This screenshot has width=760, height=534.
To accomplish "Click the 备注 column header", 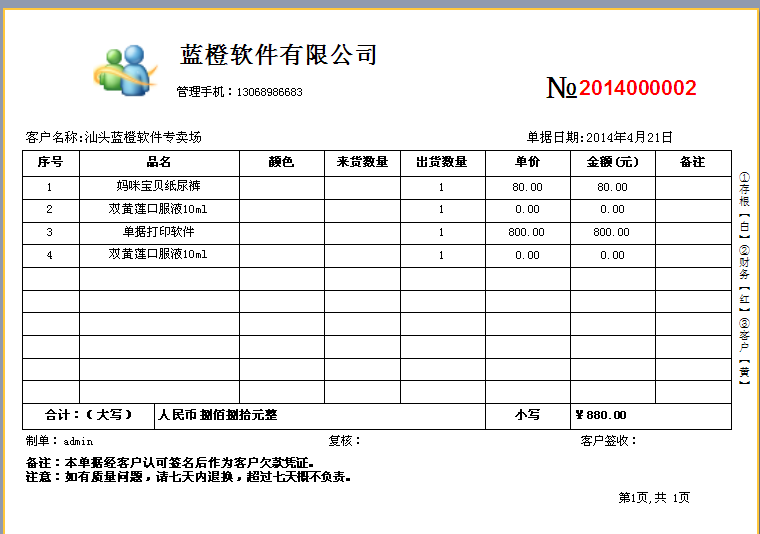I will coord(693,162).
